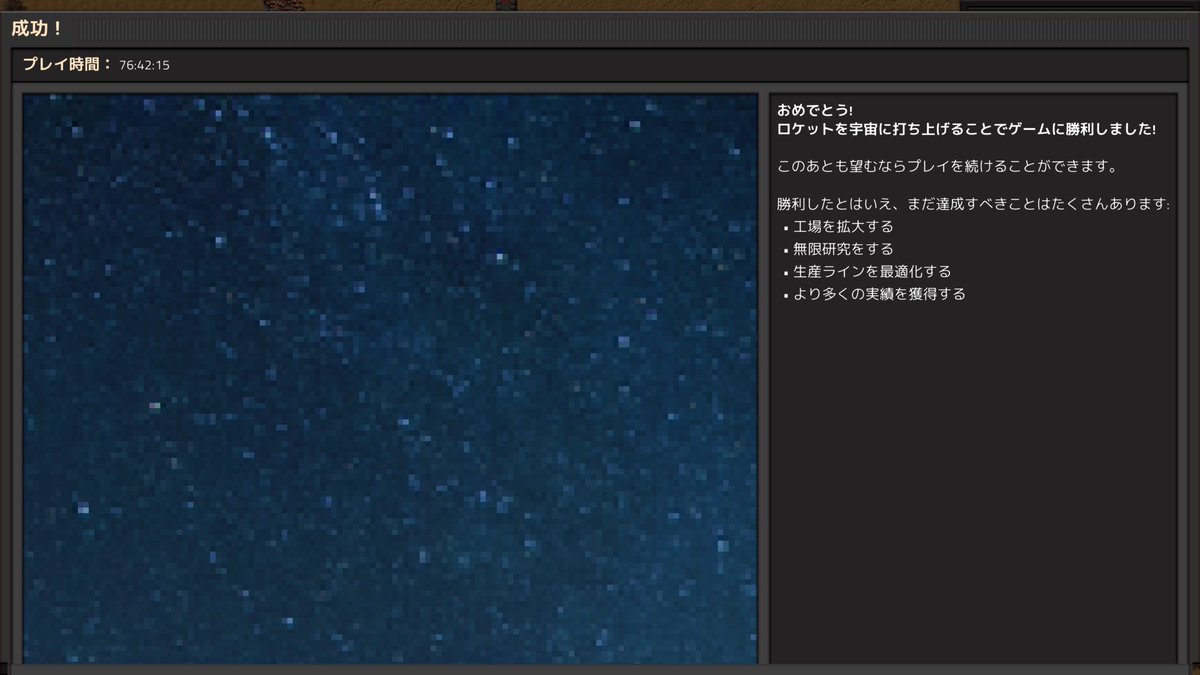Click the プレイ時間 label

point(67,65)
